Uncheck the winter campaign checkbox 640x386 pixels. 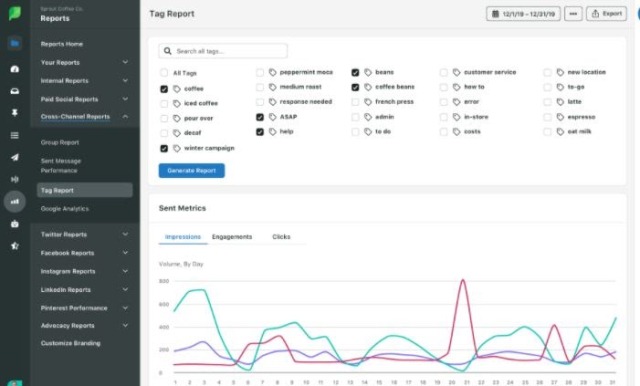pos(164,148)
